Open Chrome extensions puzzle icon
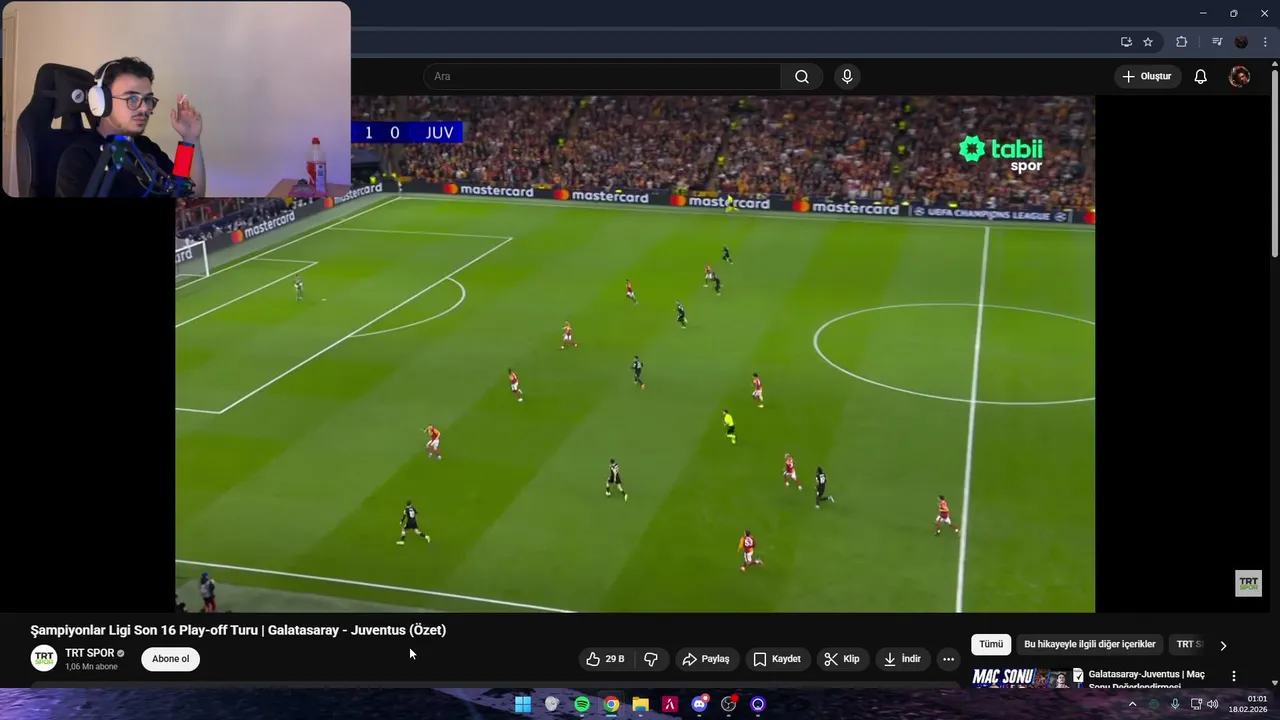This screenshot has width=1280, height=720. (x=1182, y=42)
